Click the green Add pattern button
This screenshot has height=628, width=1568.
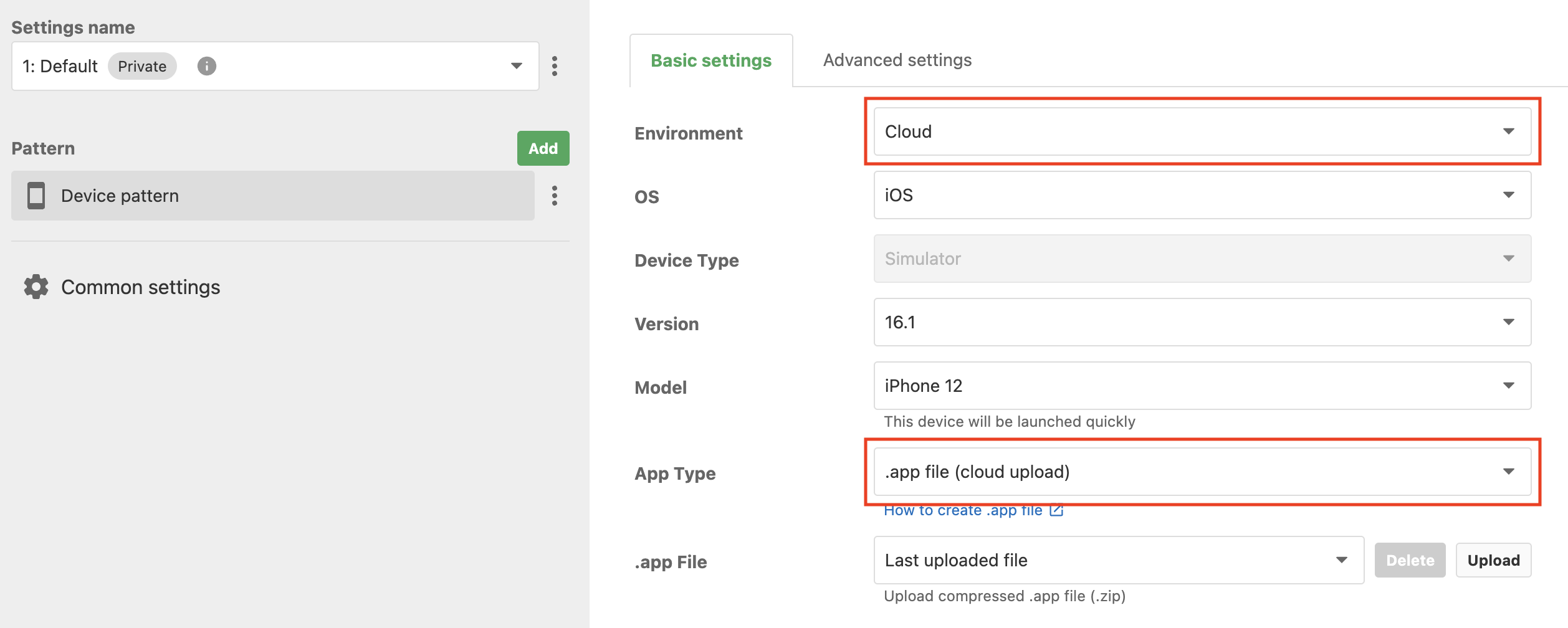tap(543, 148)
